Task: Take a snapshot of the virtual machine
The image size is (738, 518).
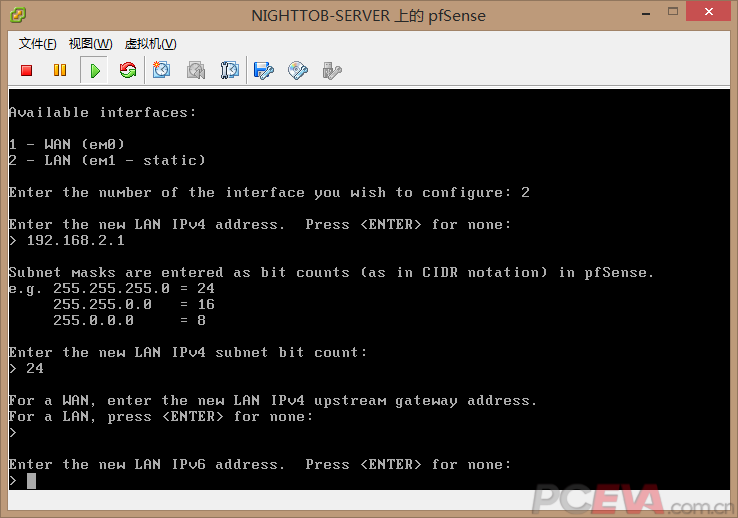Action: 162,70
